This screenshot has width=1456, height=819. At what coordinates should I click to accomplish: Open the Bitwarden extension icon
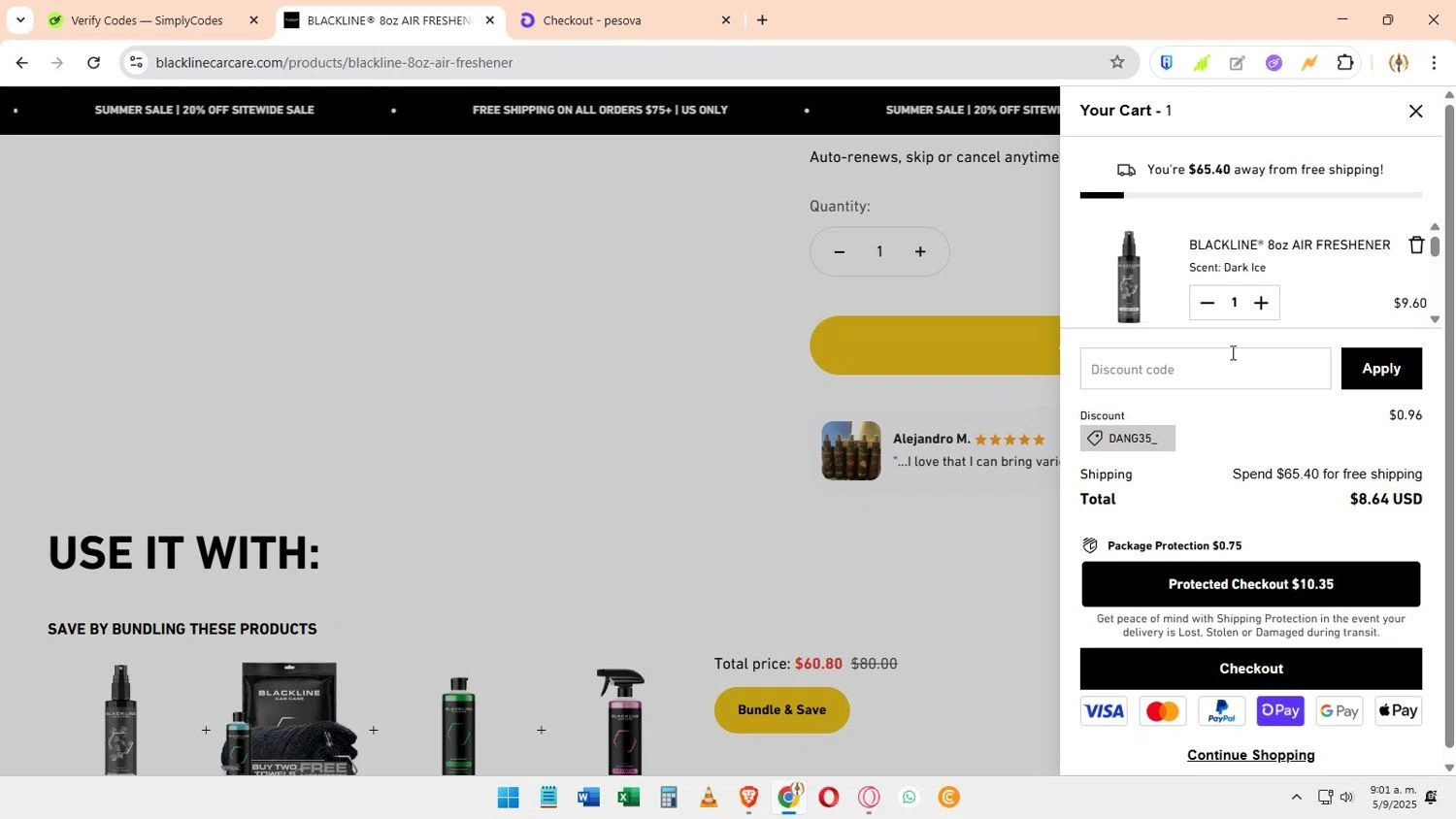click(x=1166, y=63)
